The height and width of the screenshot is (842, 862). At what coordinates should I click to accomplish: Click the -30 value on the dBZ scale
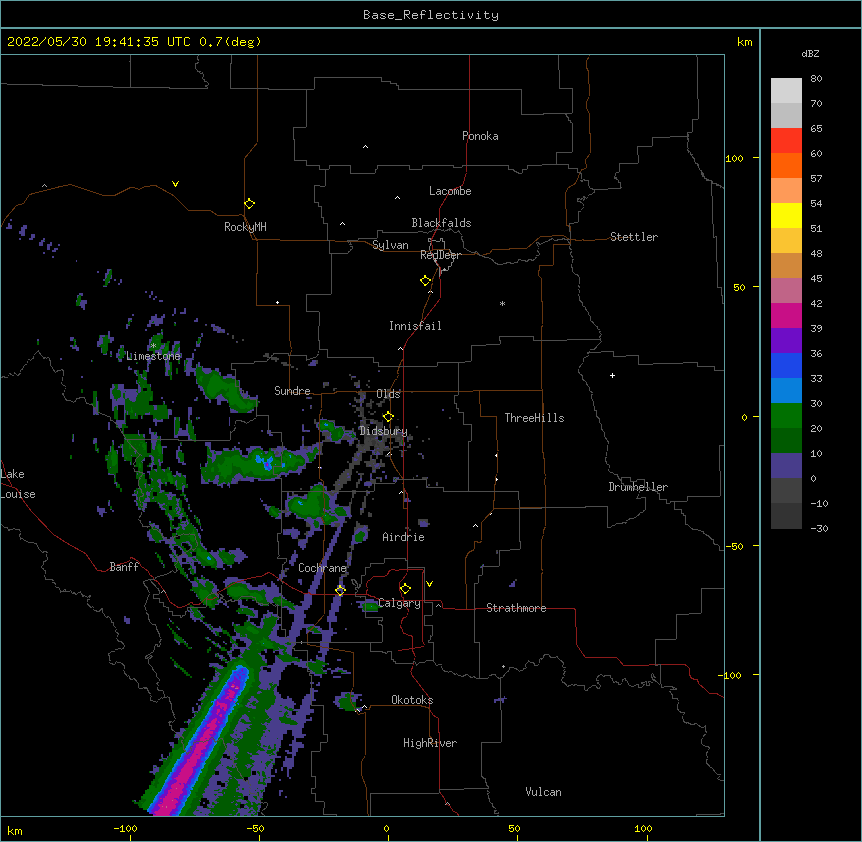tap(819, 529)
